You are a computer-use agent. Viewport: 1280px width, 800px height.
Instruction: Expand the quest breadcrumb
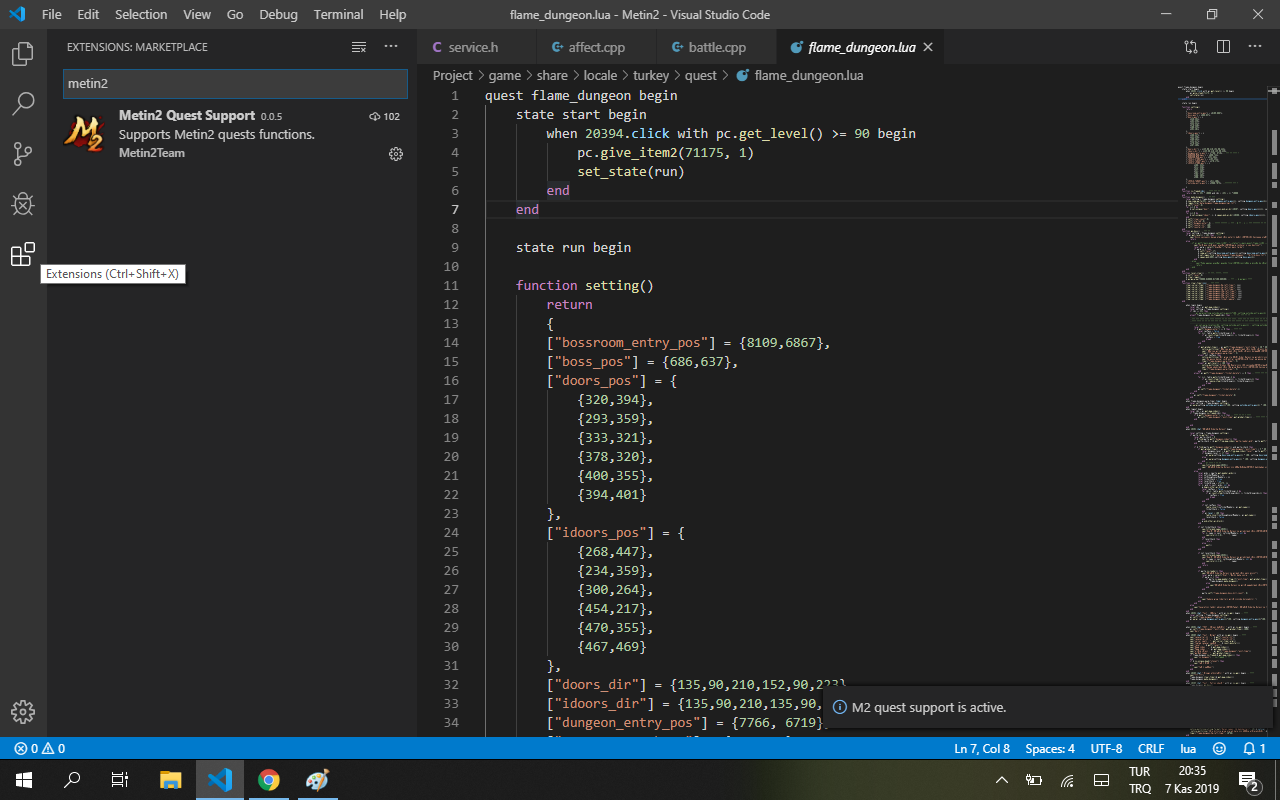[701, 75]
